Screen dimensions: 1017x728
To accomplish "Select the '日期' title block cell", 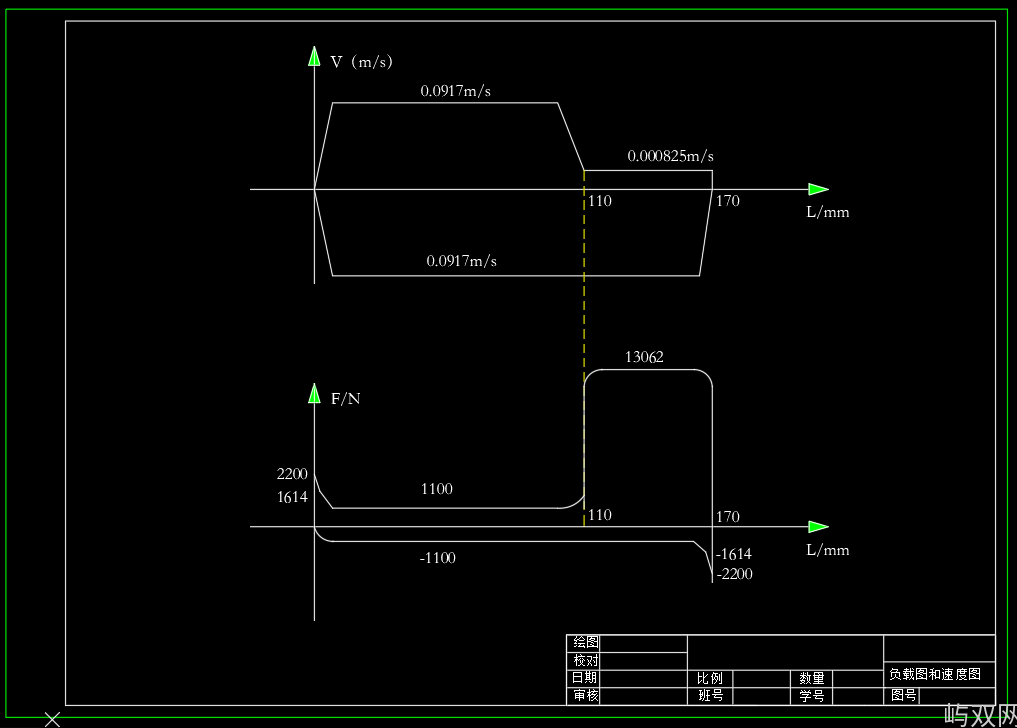I will pyautogui.click(x=584, y=677).
